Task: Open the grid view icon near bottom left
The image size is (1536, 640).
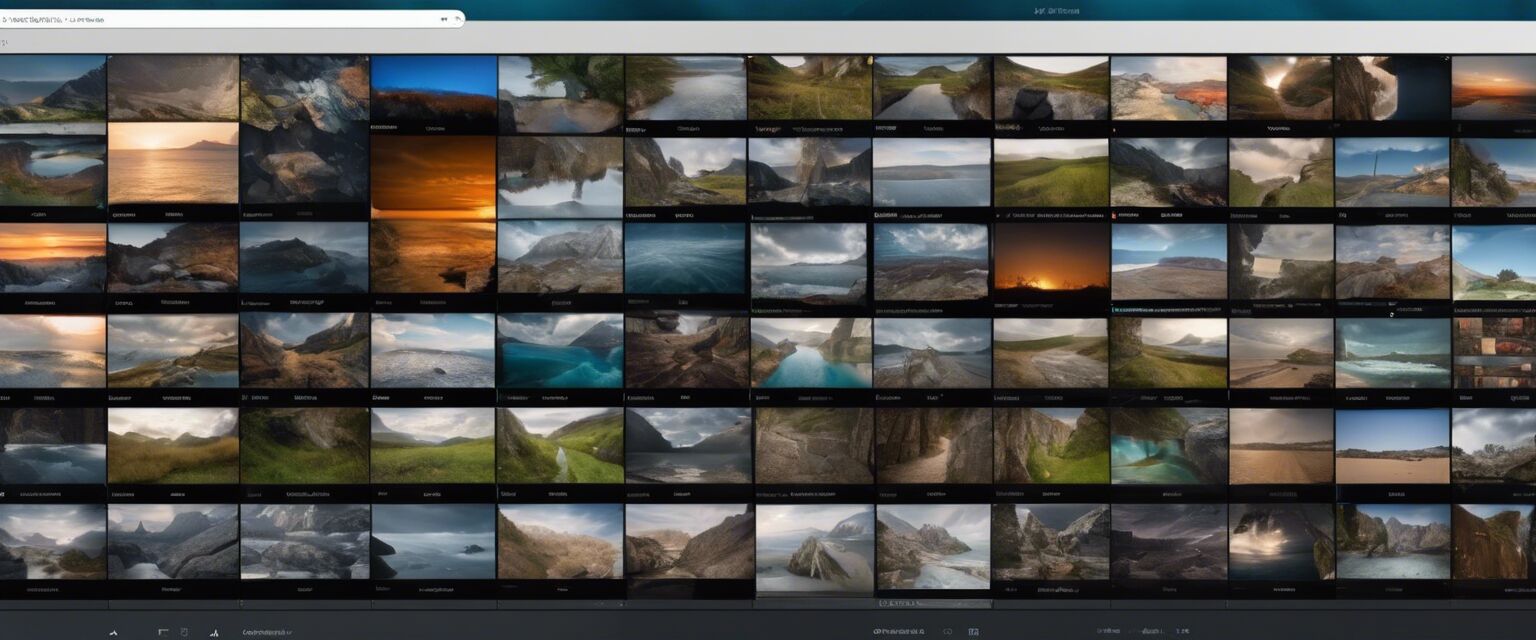Action: (x=163, y=631)
